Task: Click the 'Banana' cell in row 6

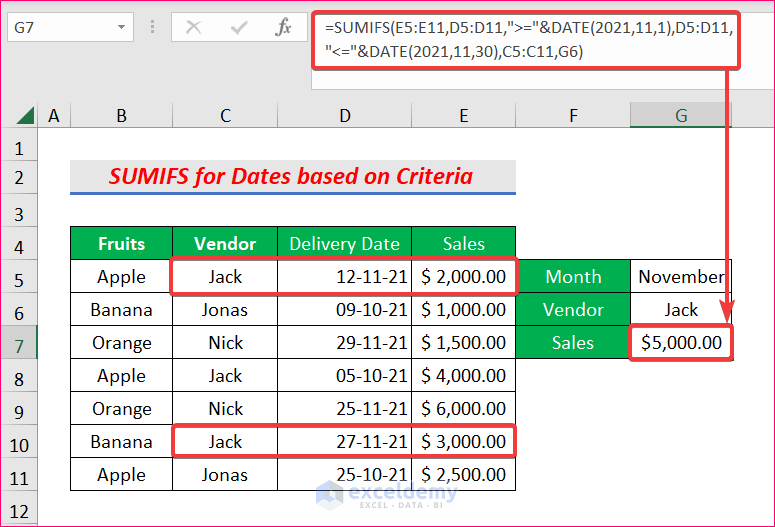Action: tap(122, 309)
